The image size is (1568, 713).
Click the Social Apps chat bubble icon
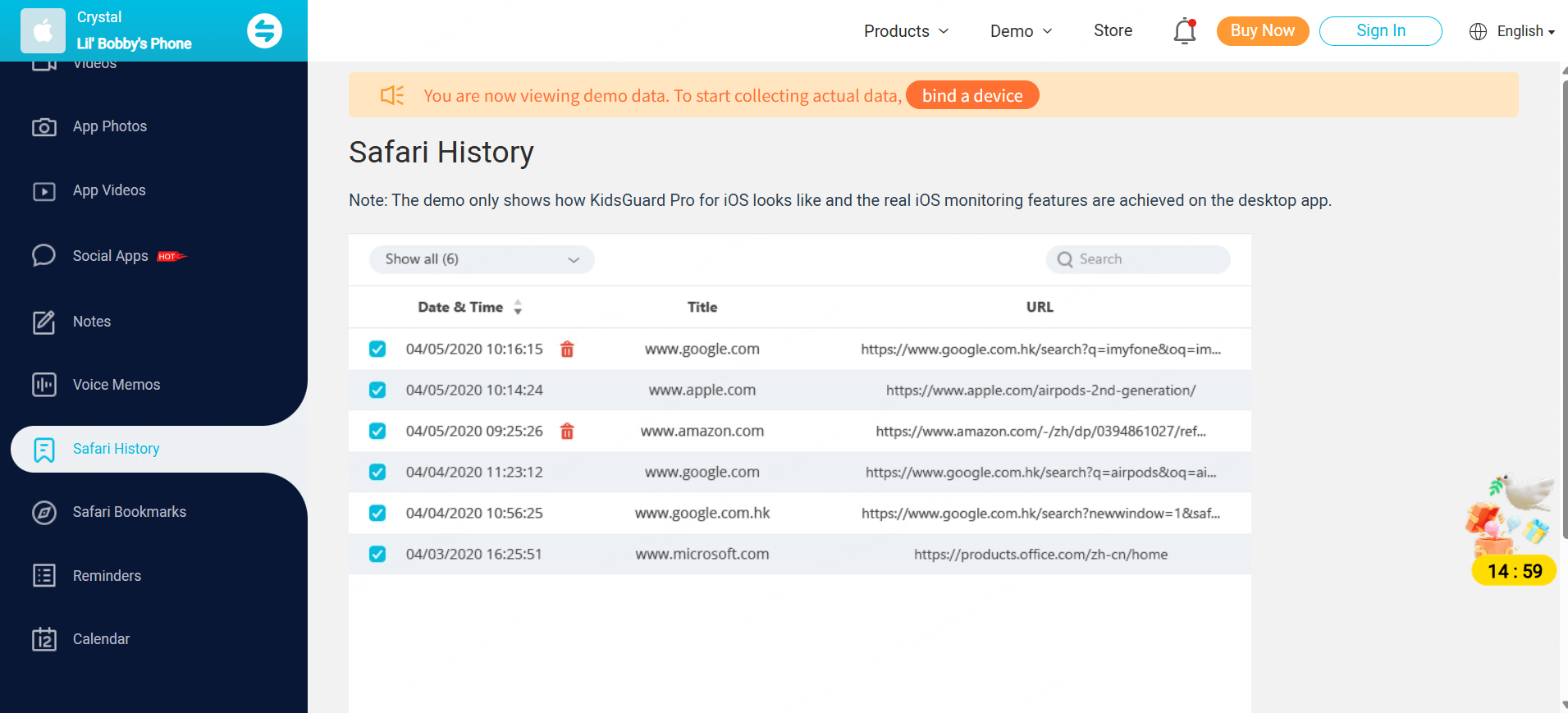(x=44, y=256)
